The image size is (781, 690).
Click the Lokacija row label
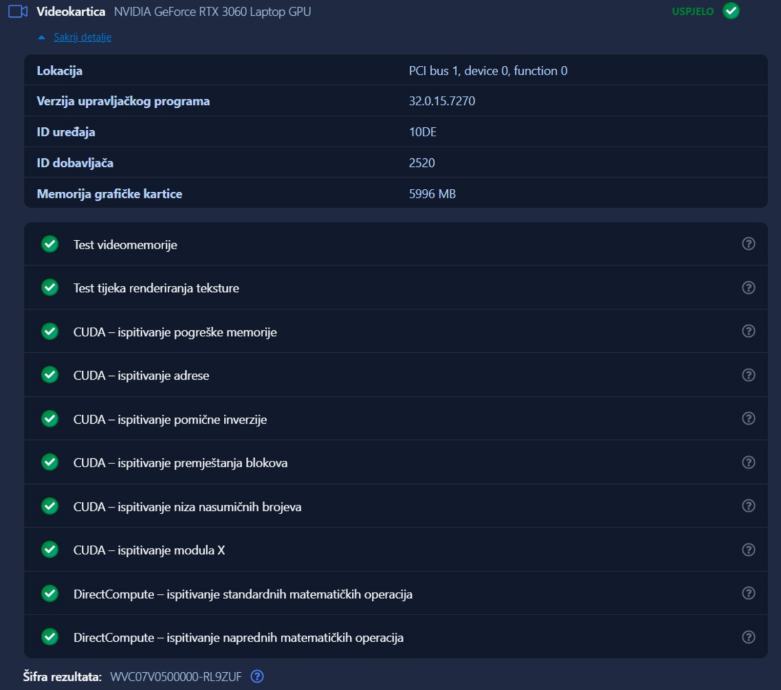pyautogui.click(x=59, y=71)
